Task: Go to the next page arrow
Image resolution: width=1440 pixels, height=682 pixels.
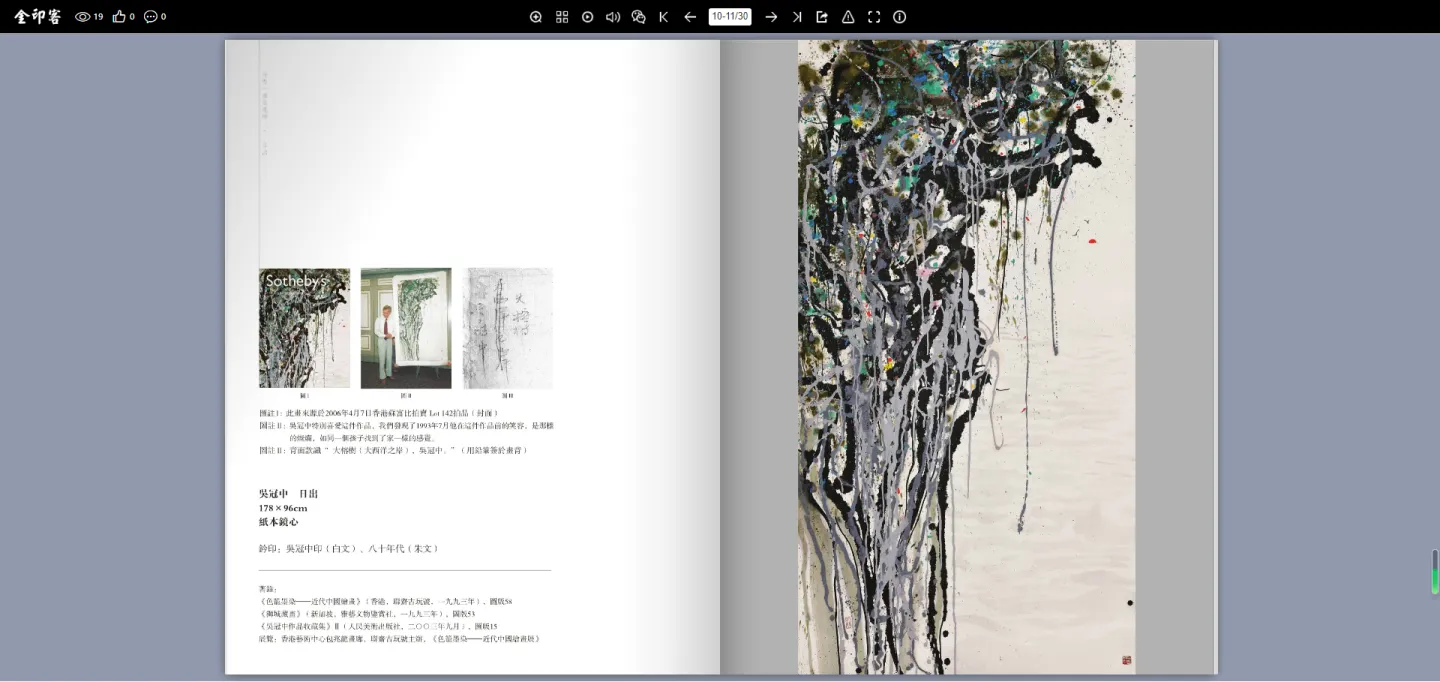Action: click(x=771, y=17)
